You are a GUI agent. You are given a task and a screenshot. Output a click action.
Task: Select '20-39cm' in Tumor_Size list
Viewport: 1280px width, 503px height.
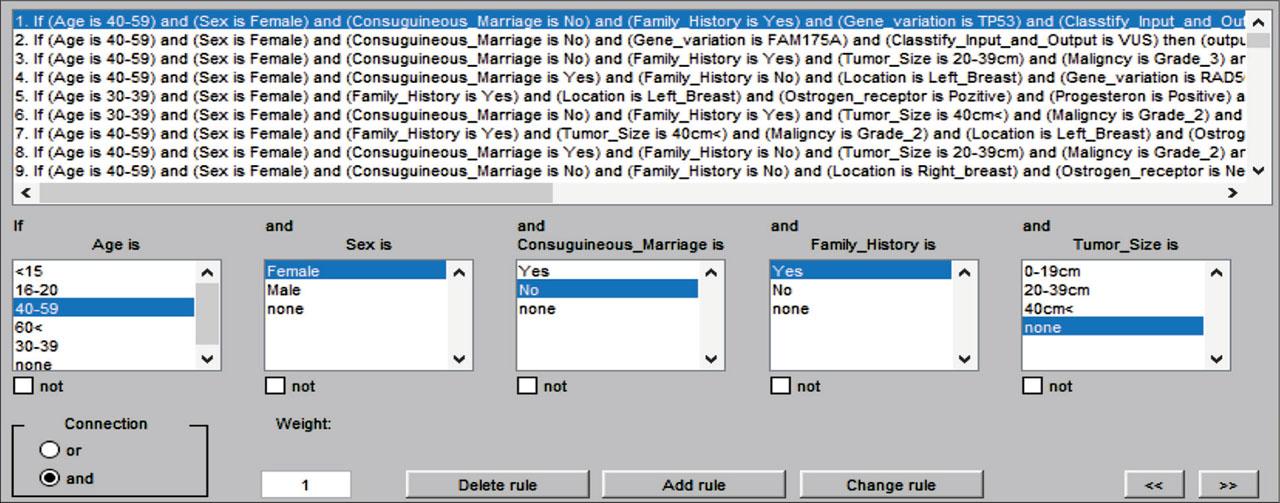click(x=1056, y=290)
